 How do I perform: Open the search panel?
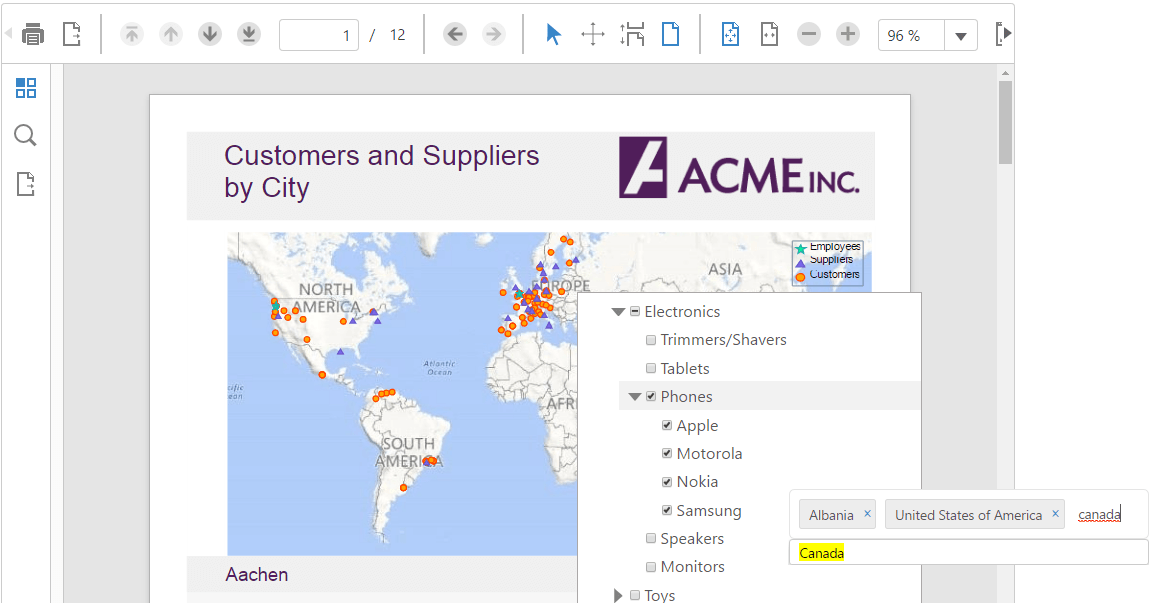(x=25, y=135)
